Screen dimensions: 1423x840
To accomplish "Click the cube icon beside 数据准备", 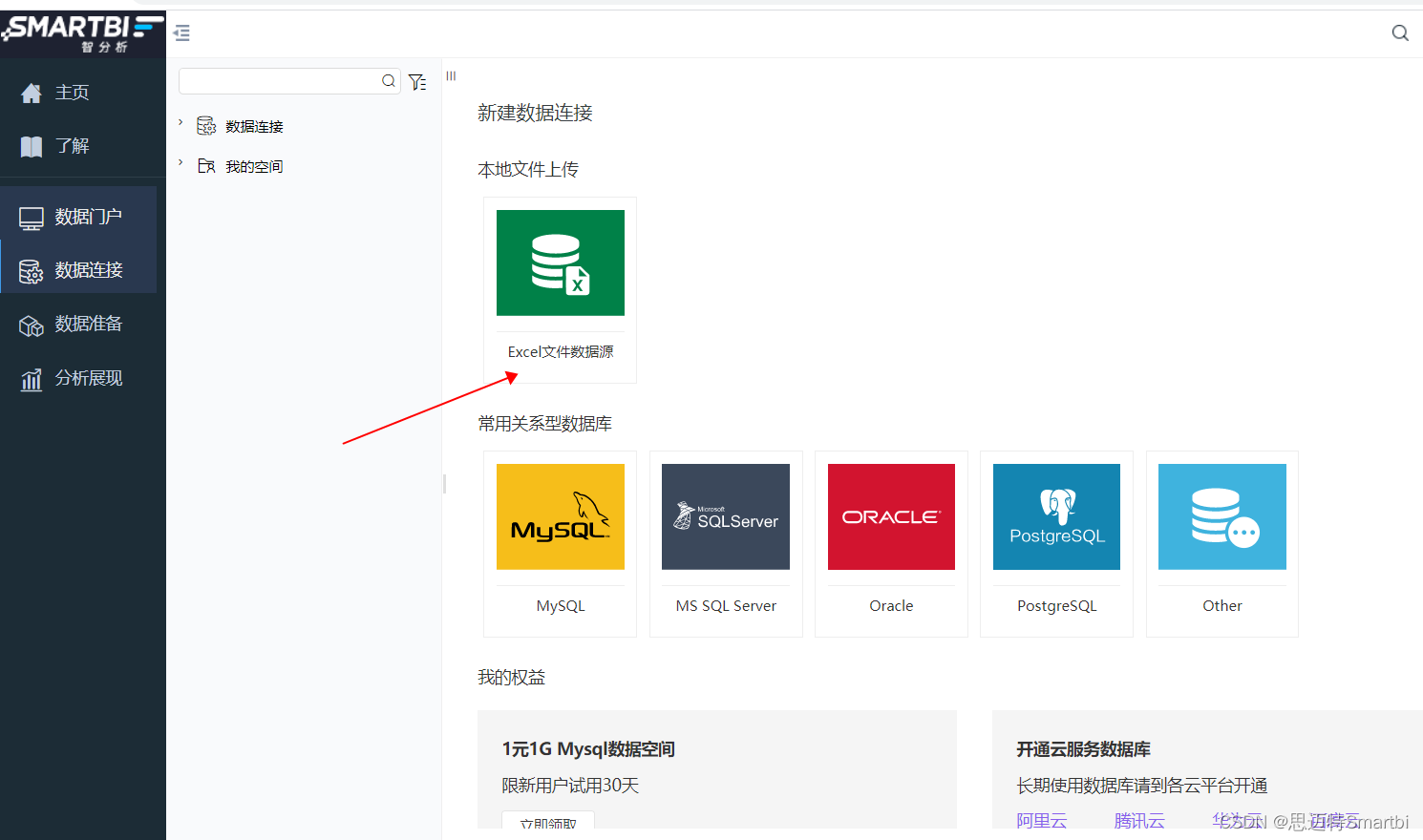I will tap(32, 326).
